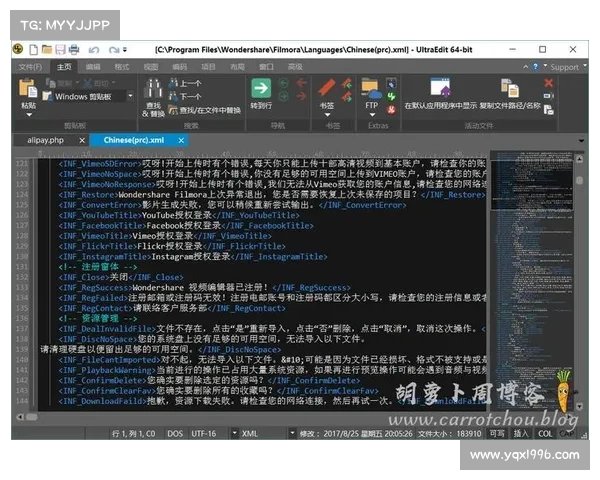600x480 pixels.
Task: Click the save disk icon in title bar
Action: pos(60,49)
